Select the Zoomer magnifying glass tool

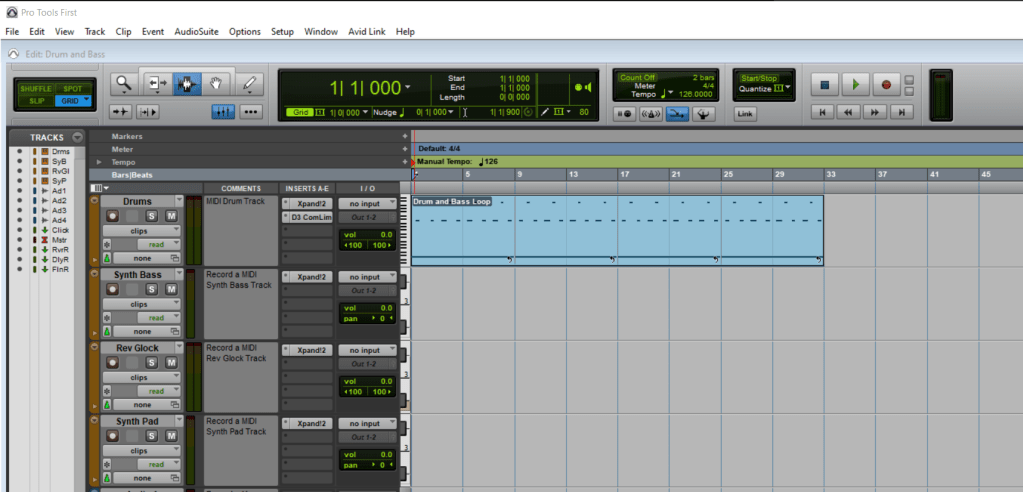click(x=124, y=85)
